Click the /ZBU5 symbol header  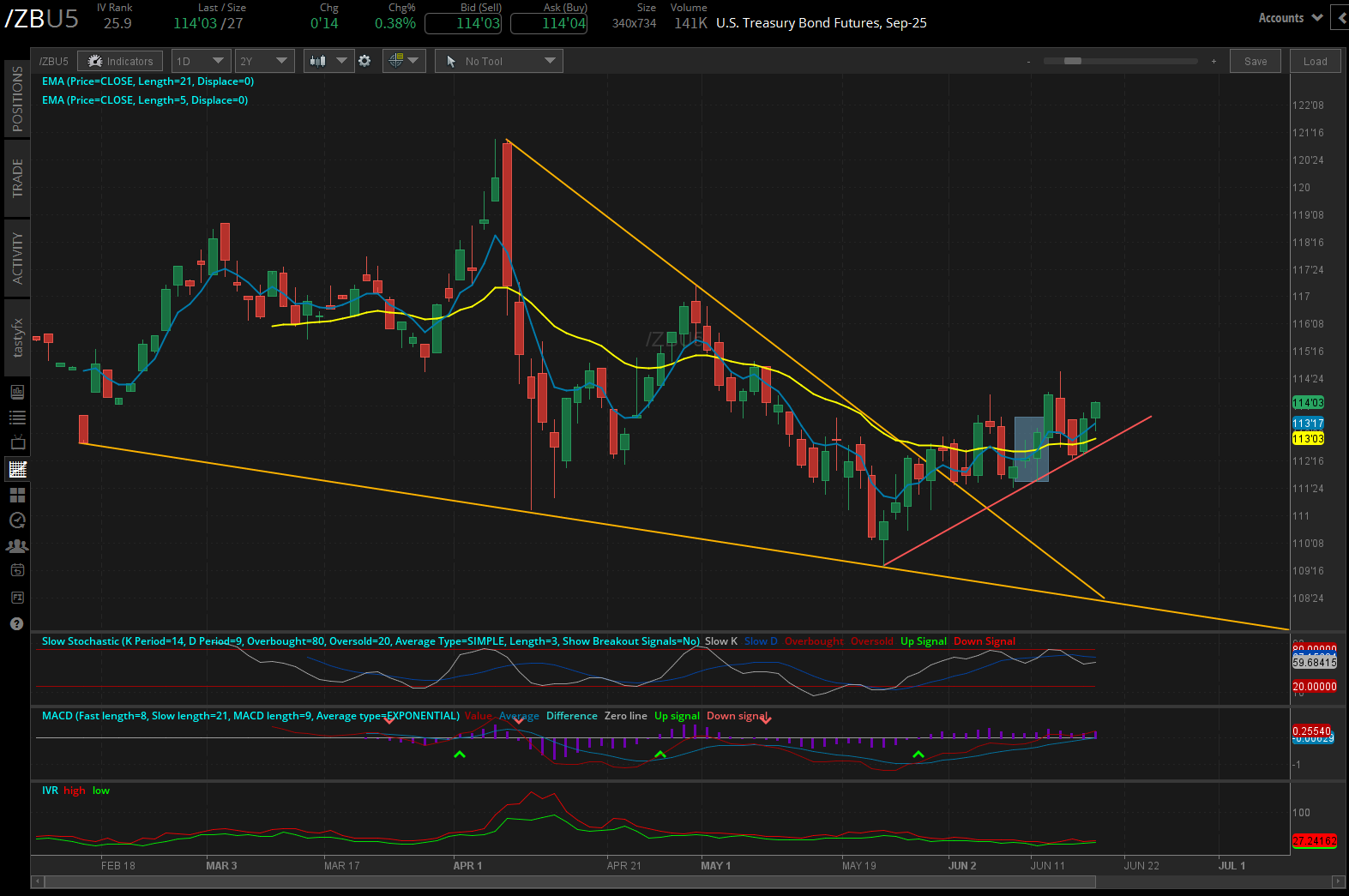coord(42,18)
